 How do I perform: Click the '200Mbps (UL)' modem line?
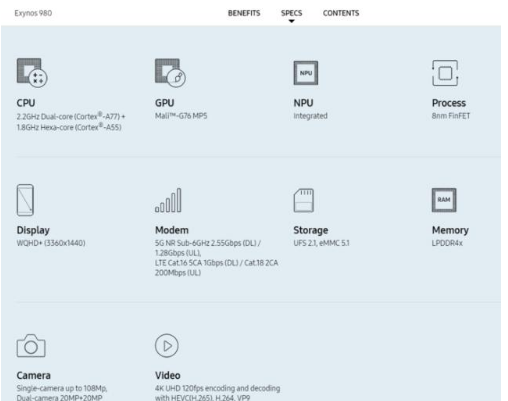click(178, 273)
